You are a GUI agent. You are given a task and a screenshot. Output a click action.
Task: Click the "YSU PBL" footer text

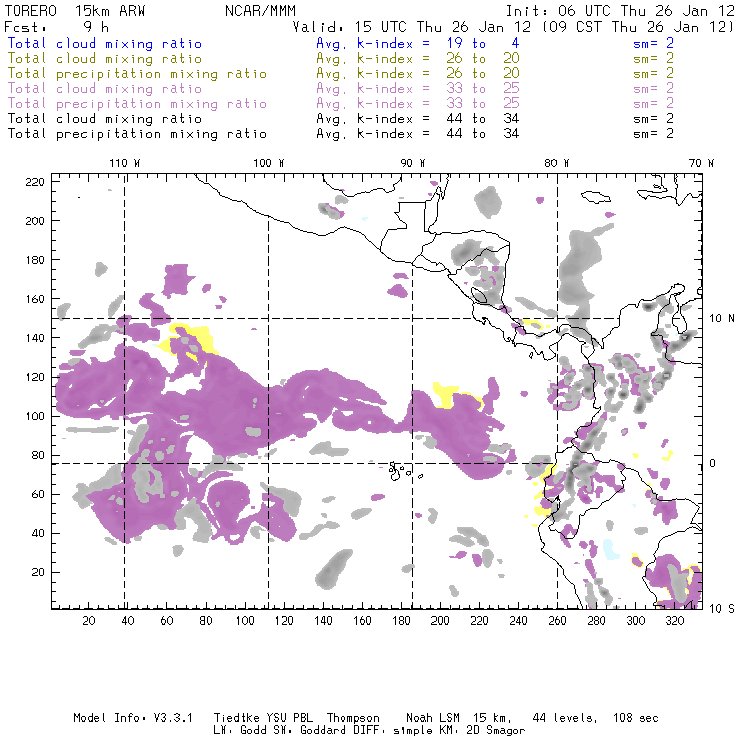289,718
